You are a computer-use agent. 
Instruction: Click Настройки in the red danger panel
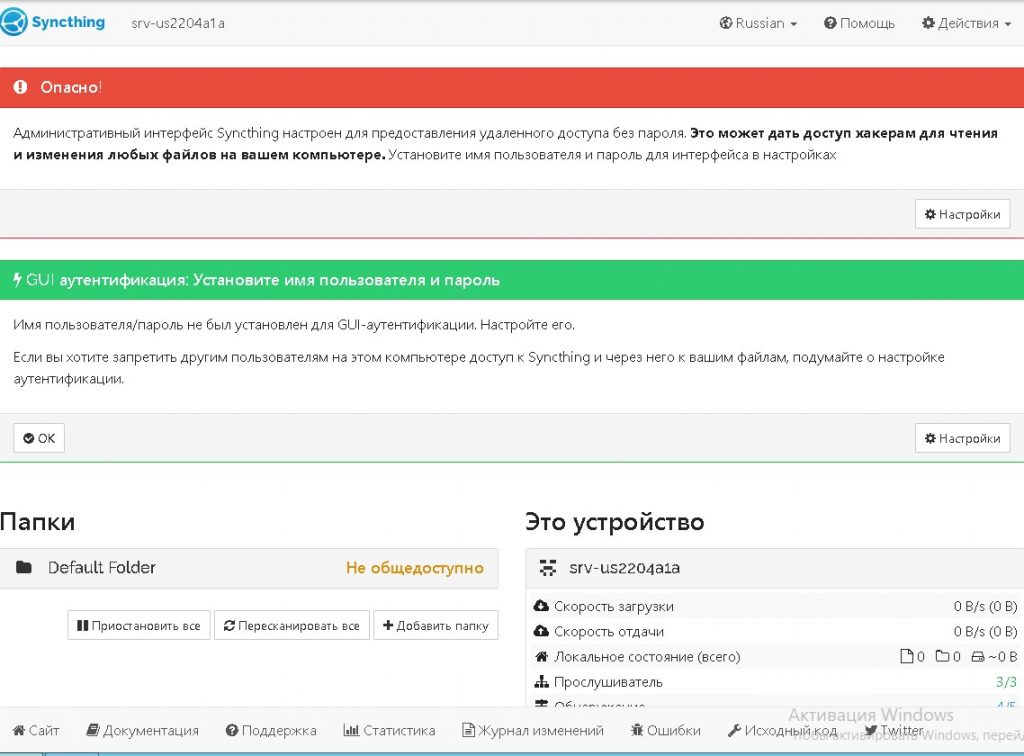[x=962, y=214]
